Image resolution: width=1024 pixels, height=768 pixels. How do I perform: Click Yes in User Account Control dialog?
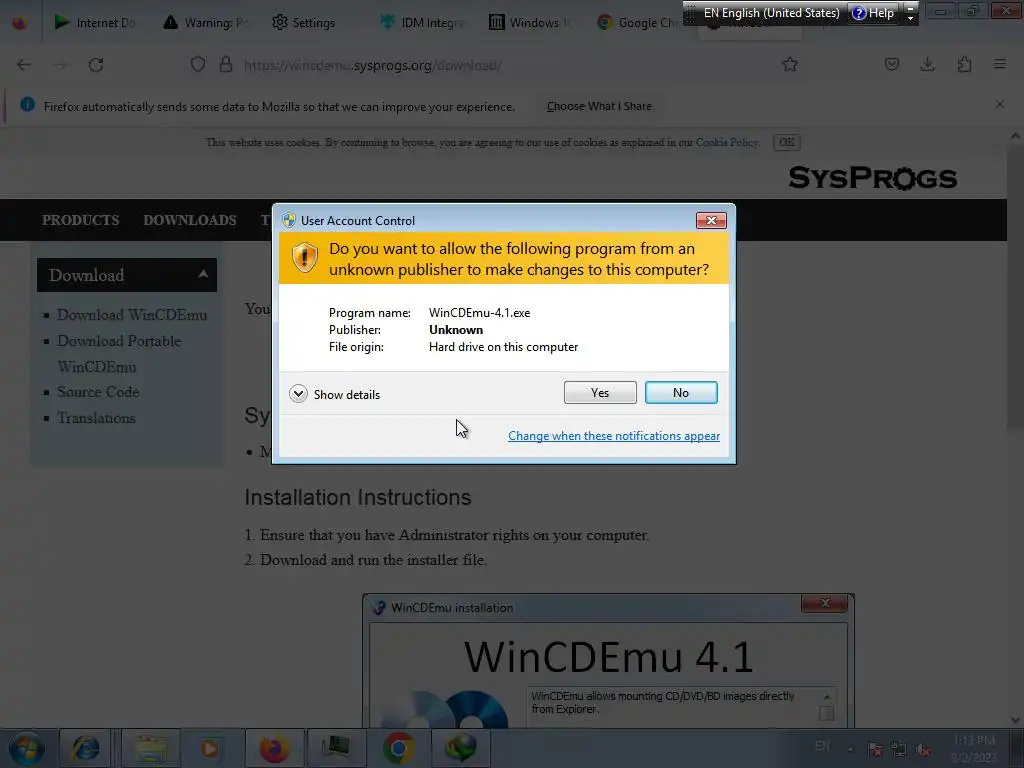[600, 392]
